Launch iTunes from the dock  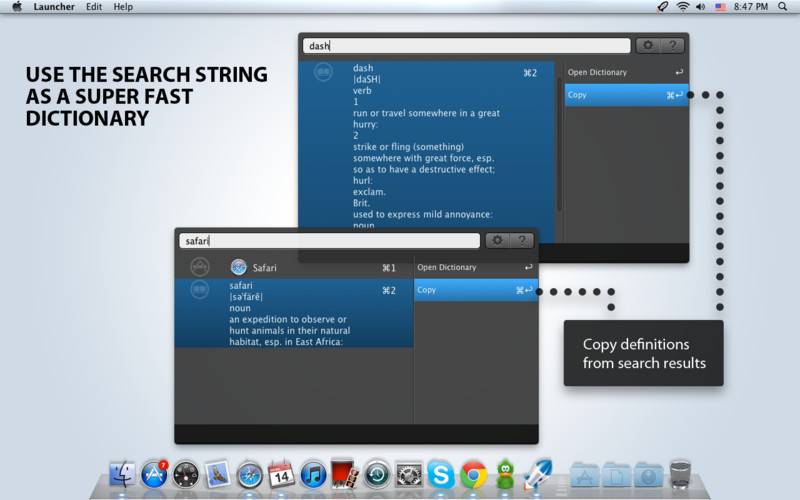click(x=313, y=475)
